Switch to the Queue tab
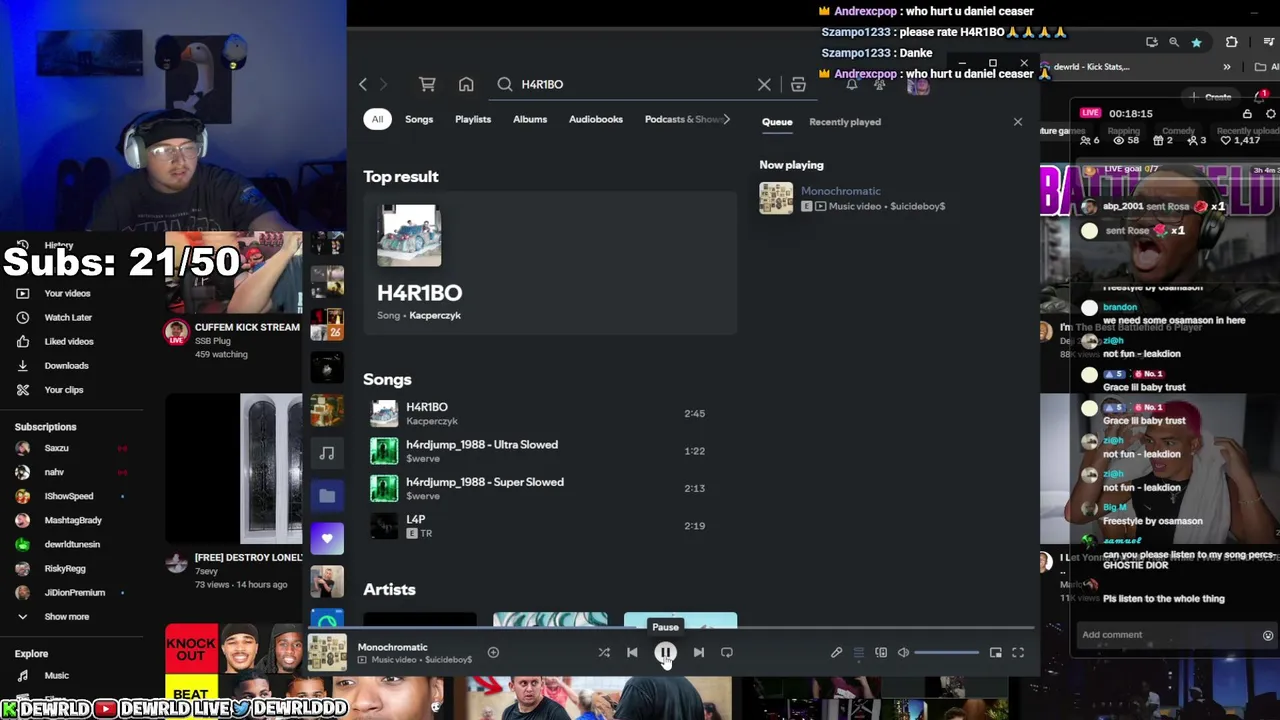Viewport: 1280px width, 720px height. pos(777,122)
